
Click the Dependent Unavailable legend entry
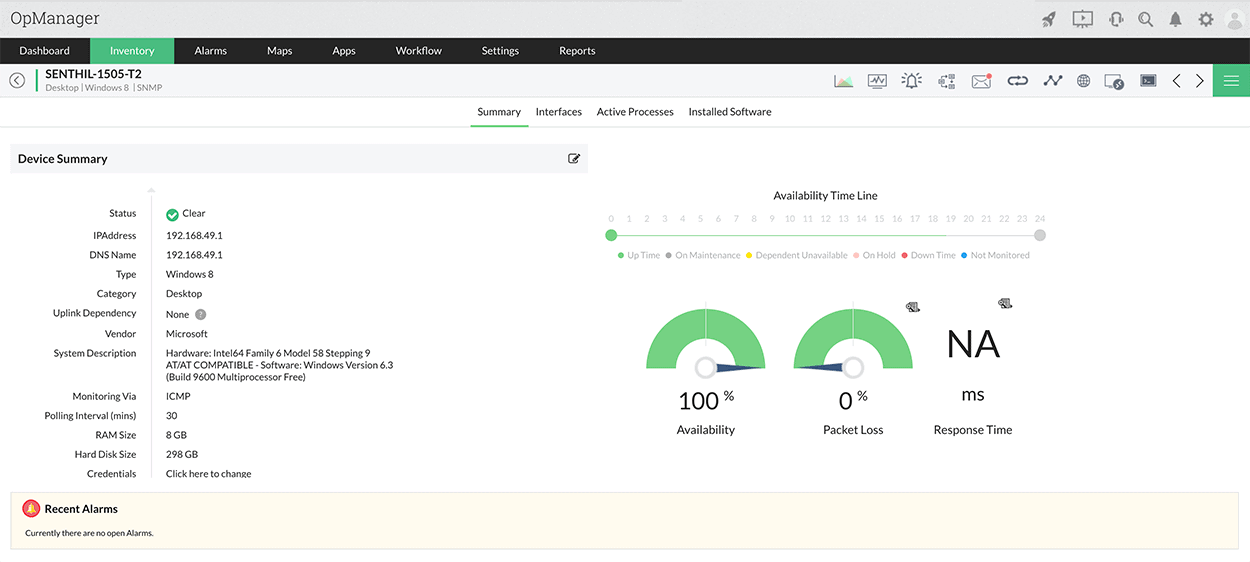(x=797, y=255)
